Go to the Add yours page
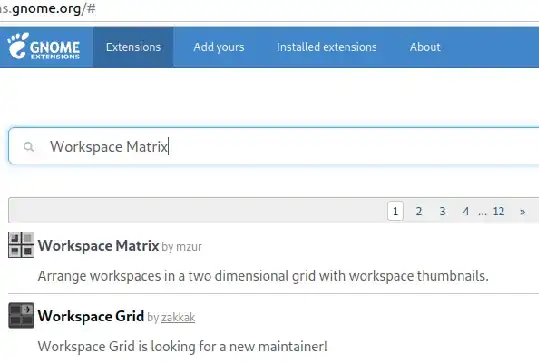539x362 pixels. (x=219, y=47)
